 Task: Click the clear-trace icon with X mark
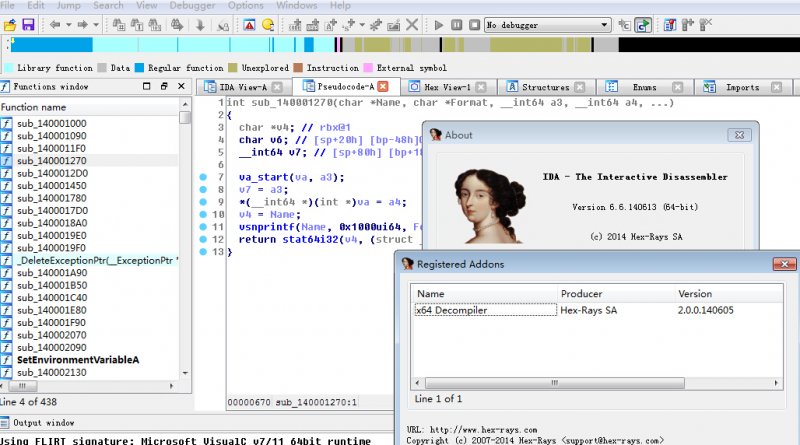706,24
